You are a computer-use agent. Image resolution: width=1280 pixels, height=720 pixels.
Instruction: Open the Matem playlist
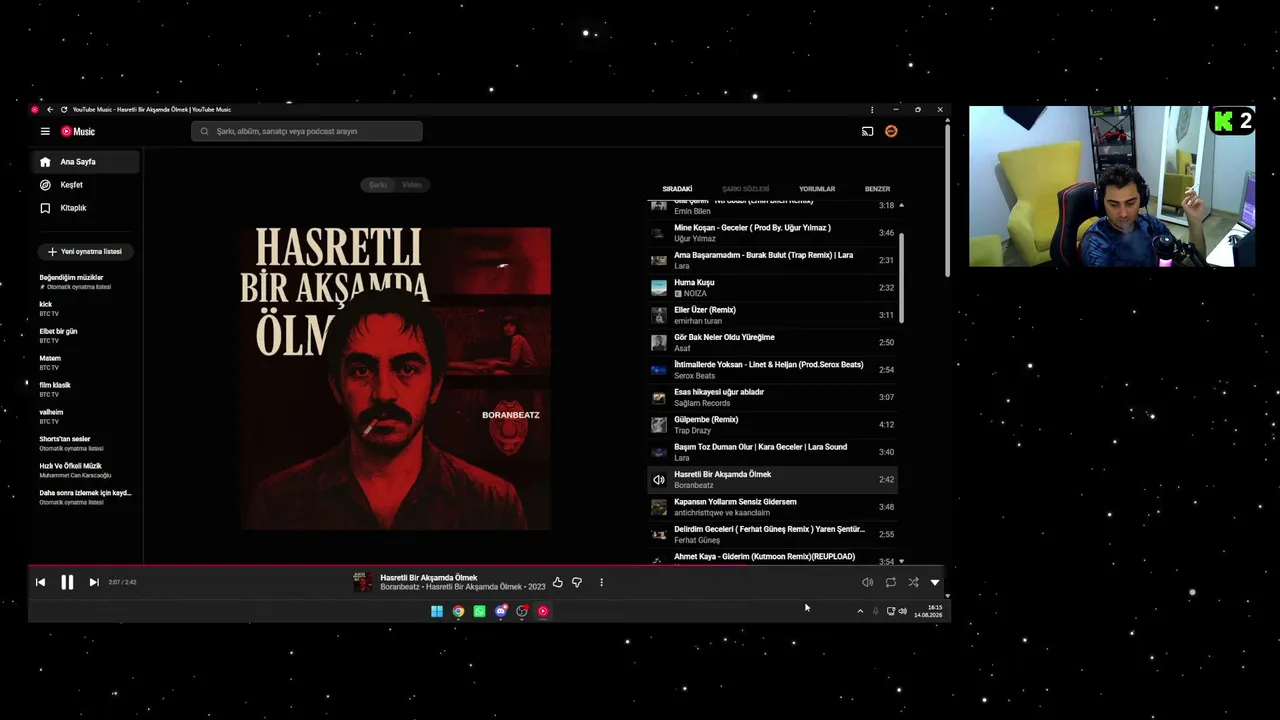pyautogui.click(x=86, y=363)
